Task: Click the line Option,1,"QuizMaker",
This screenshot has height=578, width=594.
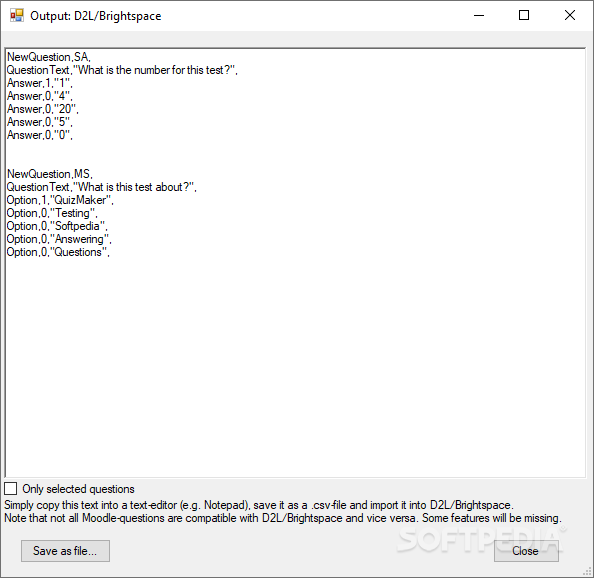Action: click(60, 200)
